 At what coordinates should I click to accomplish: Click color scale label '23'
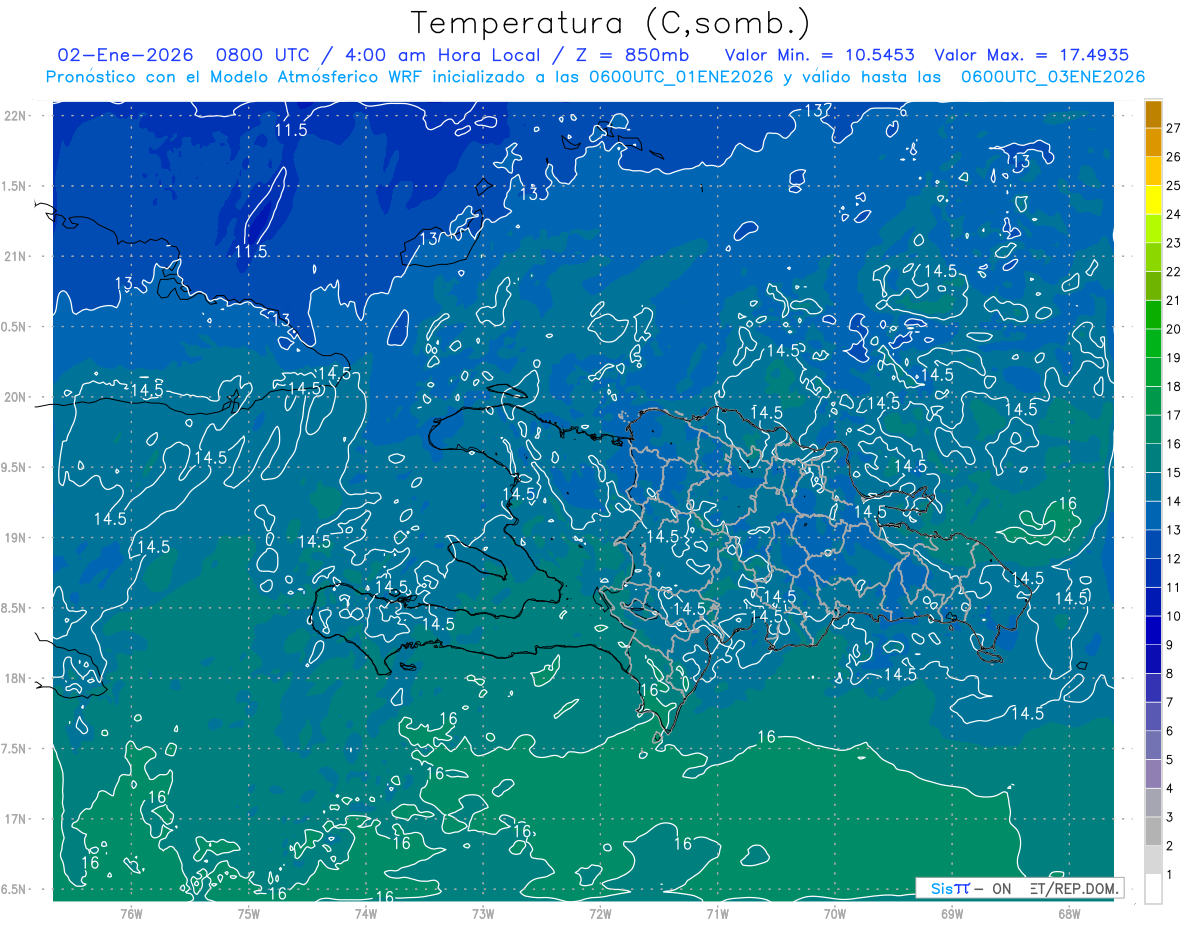click(1174, 243)
